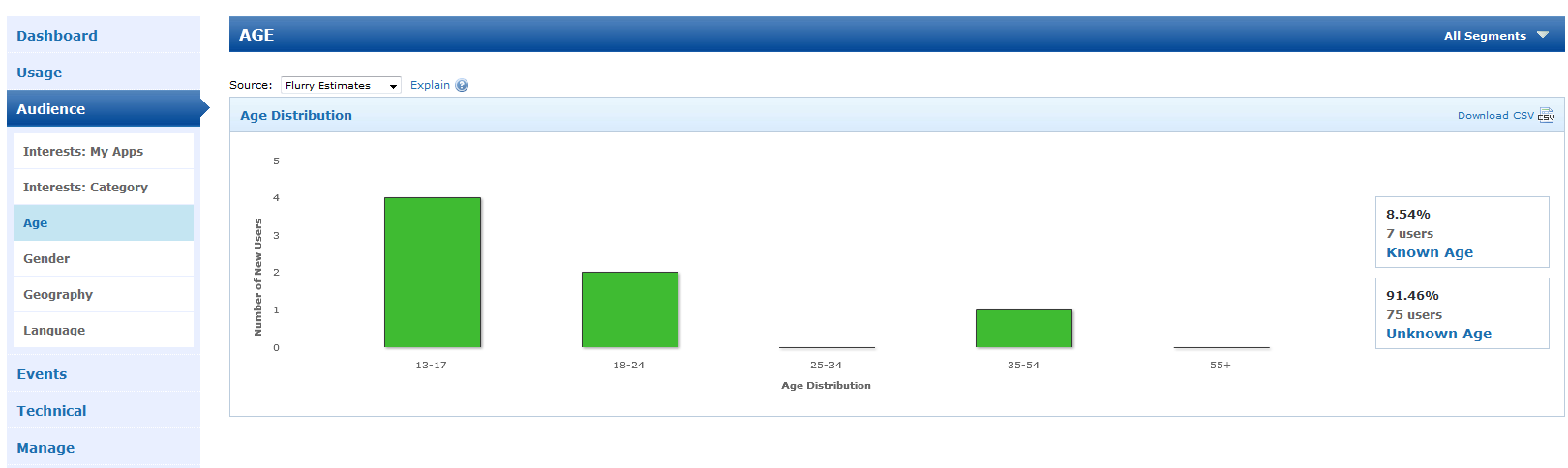This screenshot has height=468, width=1568.
Task: Click the '7 users' count text
Action: coord(1409,233)
